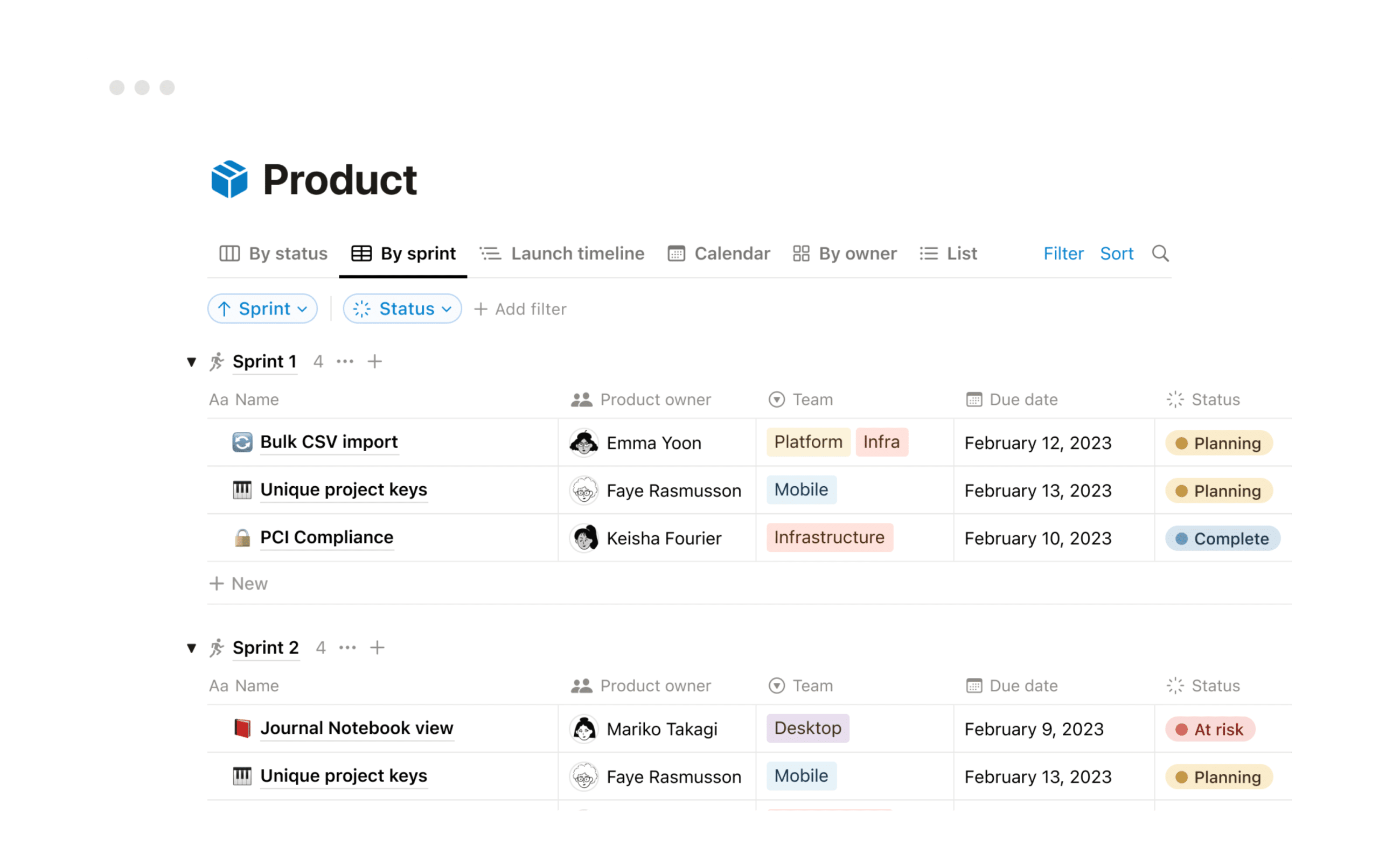Click Planning status for Sprint 1 Unique project keys
The height and width of the screenshot is (868, 1379).
coord(1218,491)
